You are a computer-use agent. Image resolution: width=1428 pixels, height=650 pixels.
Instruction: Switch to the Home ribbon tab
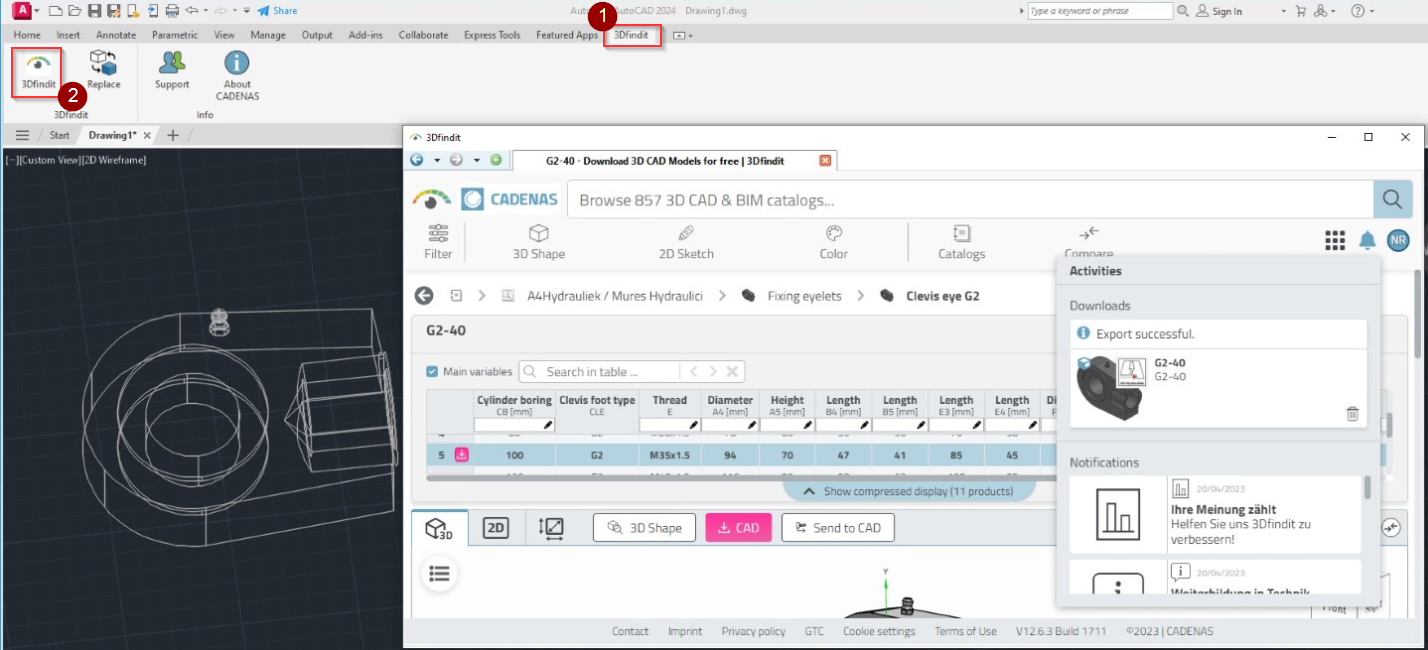tap(27, 35)
